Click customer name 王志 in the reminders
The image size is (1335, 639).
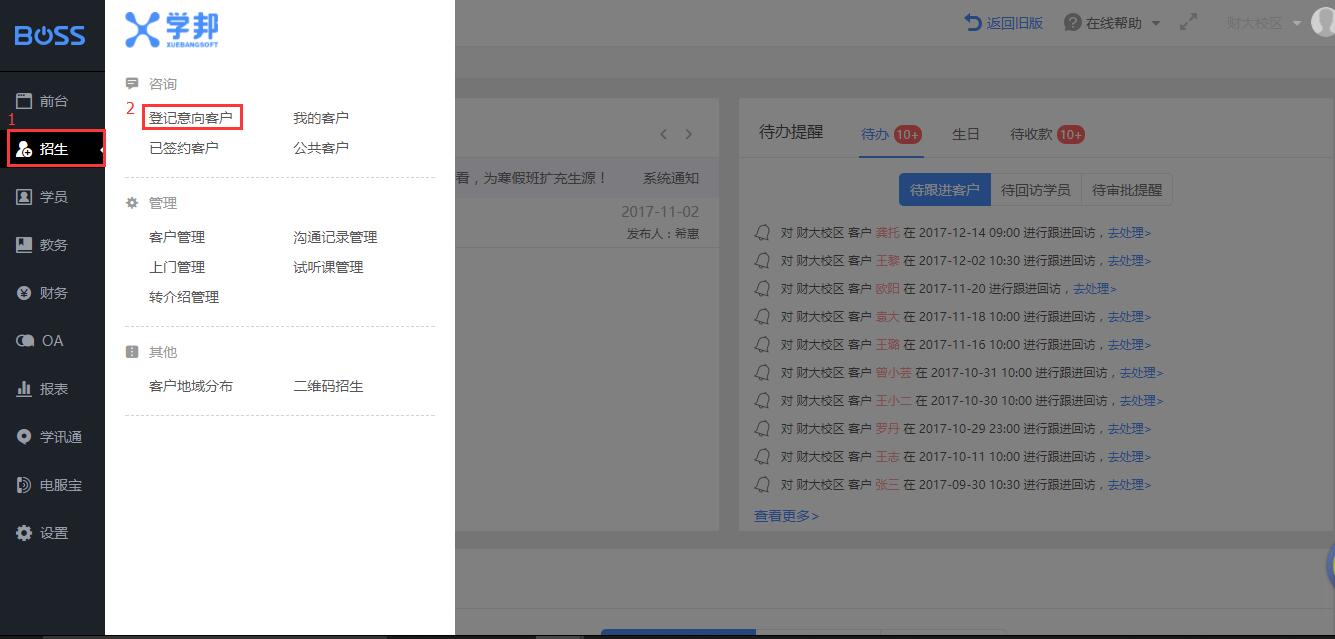887,457
